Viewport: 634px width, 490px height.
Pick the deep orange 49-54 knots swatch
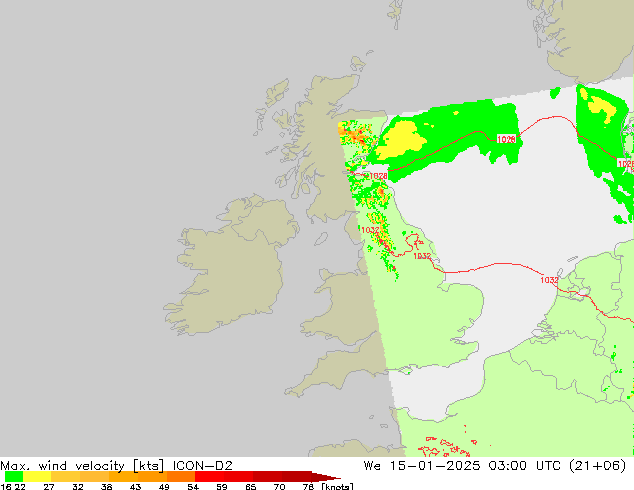click(181, 476)
